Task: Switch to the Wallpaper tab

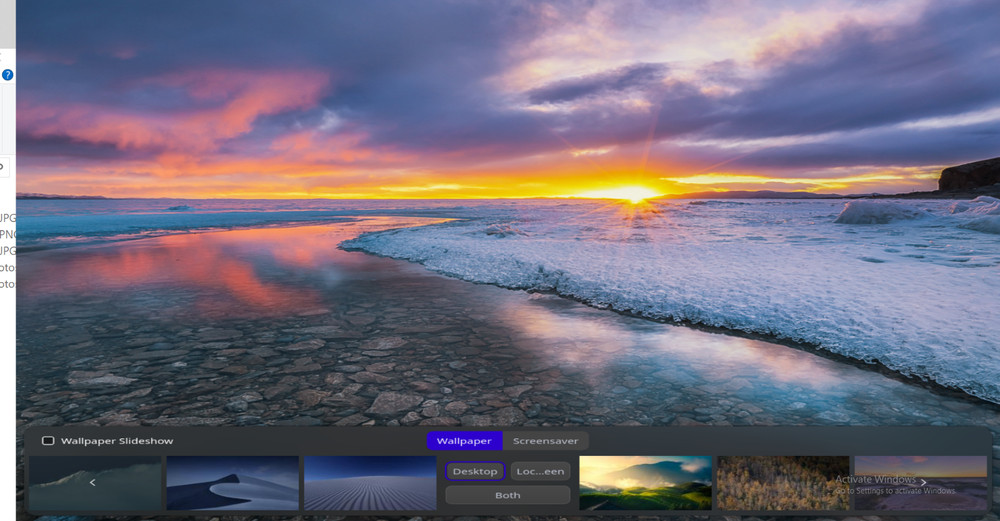Action: [x=464, y=441]
